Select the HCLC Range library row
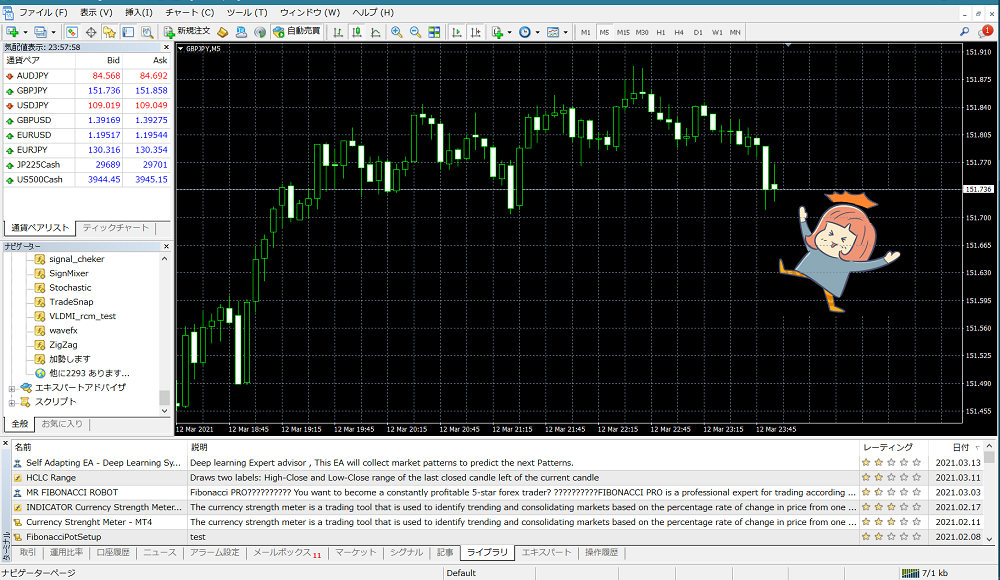Viewport: 1000px width, 580px height. click(x=499, y=477)
